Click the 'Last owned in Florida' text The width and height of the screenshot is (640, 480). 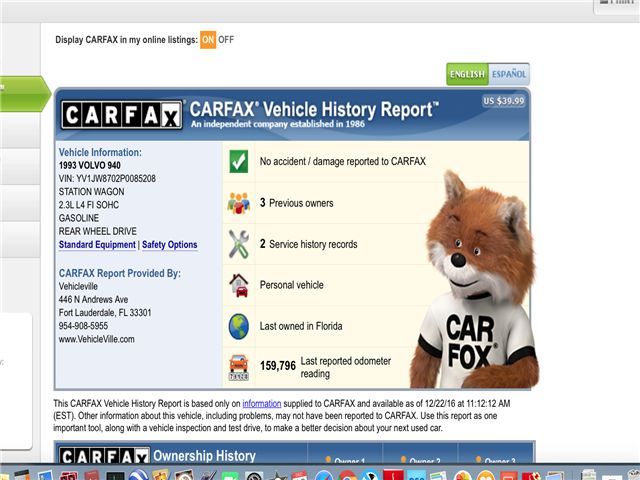pos(301,327)
